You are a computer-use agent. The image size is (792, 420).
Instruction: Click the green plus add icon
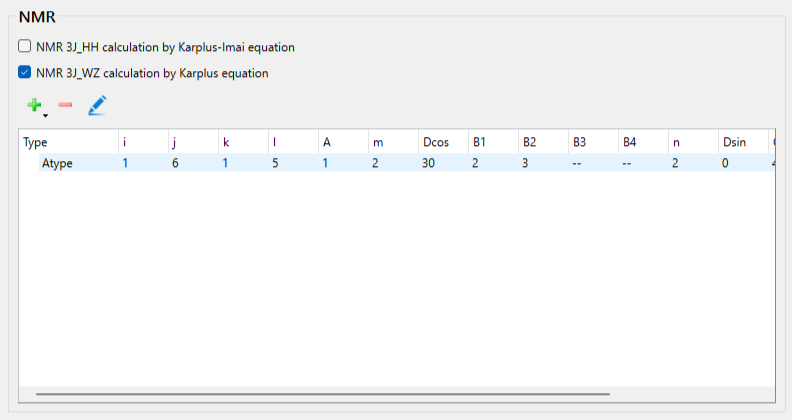[x=34, y=104]
